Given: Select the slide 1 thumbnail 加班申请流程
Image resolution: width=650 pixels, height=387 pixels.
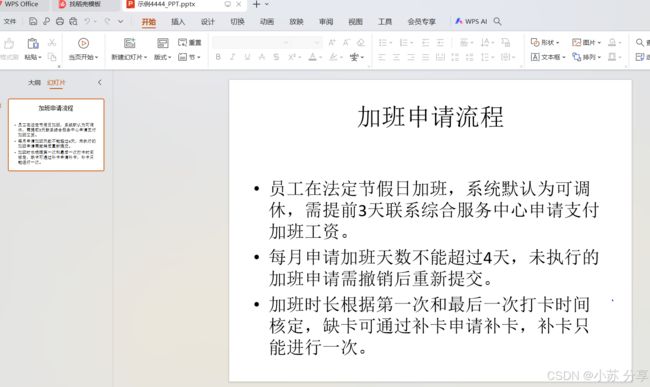Looking at the screenshot, I should [x=56, y=134].
